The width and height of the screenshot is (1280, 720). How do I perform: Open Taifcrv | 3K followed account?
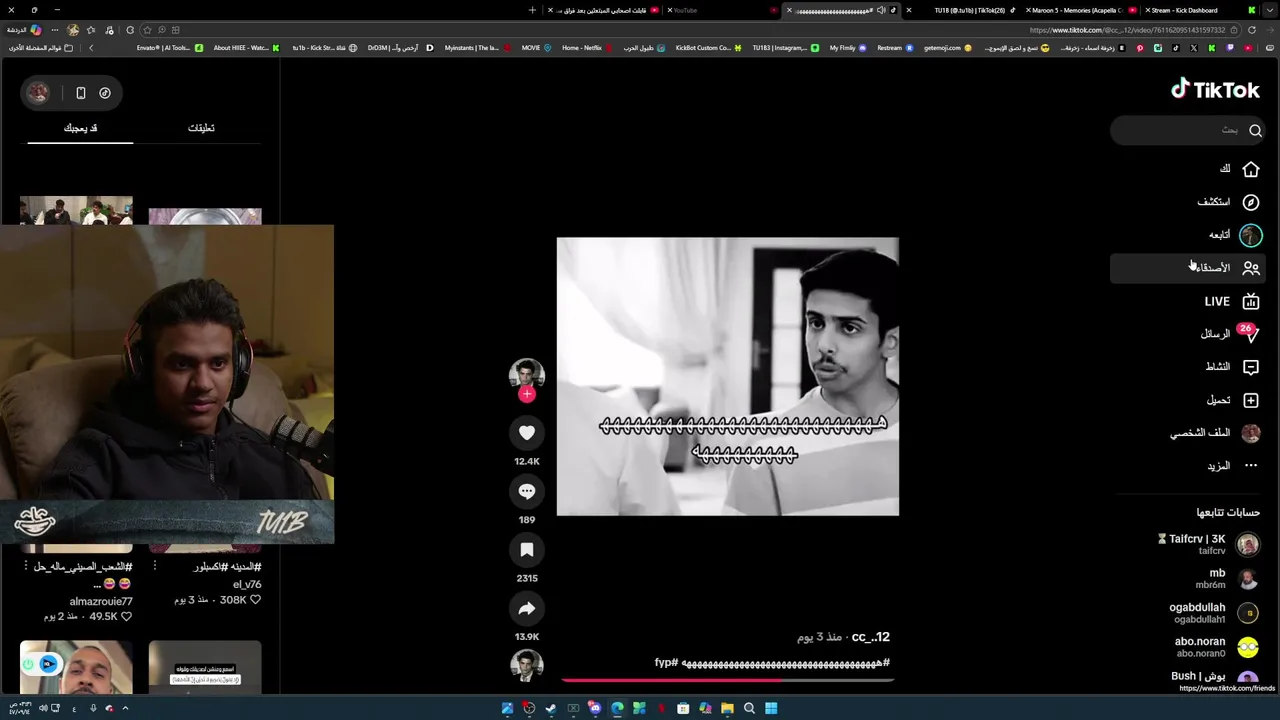click(x=1209, y=544)
